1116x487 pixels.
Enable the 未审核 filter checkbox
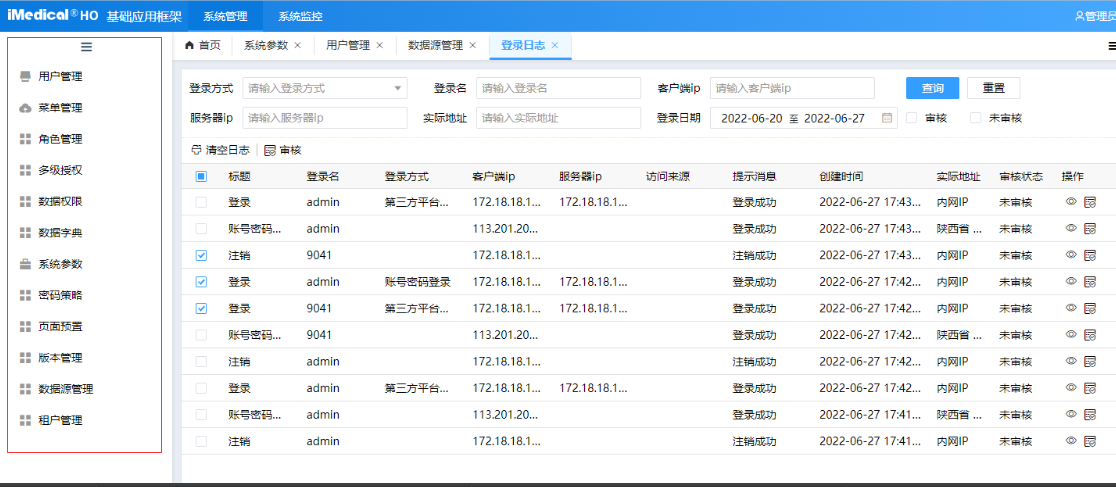[x=976, y=118]
